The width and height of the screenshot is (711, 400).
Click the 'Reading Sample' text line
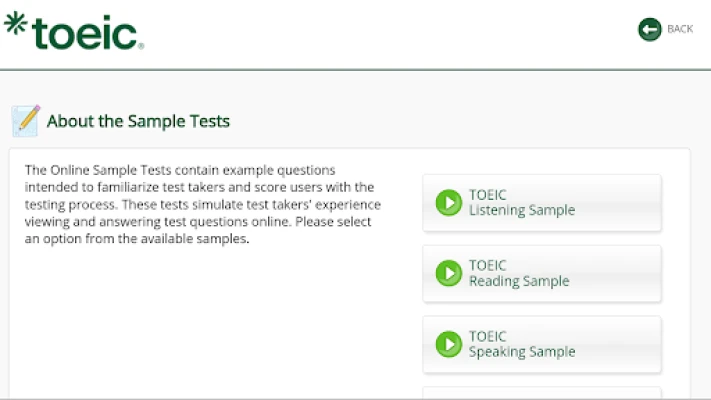pyautogui.click(x=519, y=282)
